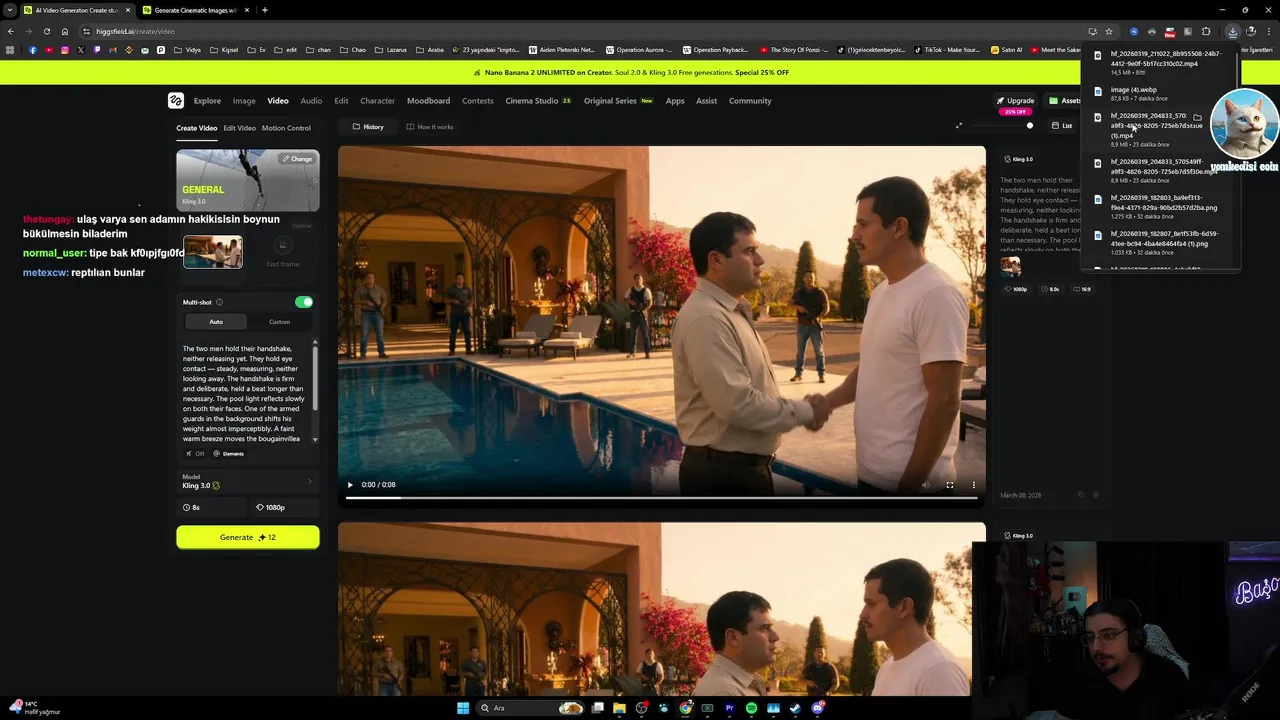Toggle the Multi-shot switch
The image size is (1280, 720).
point(304,302)
